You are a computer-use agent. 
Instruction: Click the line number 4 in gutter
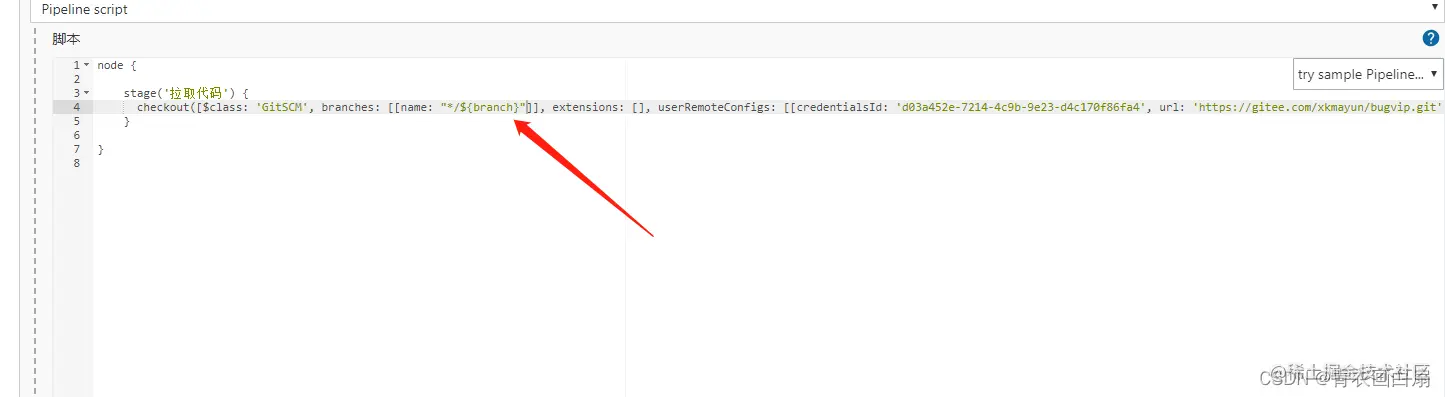pyautogui.click(x=76, y=107)
